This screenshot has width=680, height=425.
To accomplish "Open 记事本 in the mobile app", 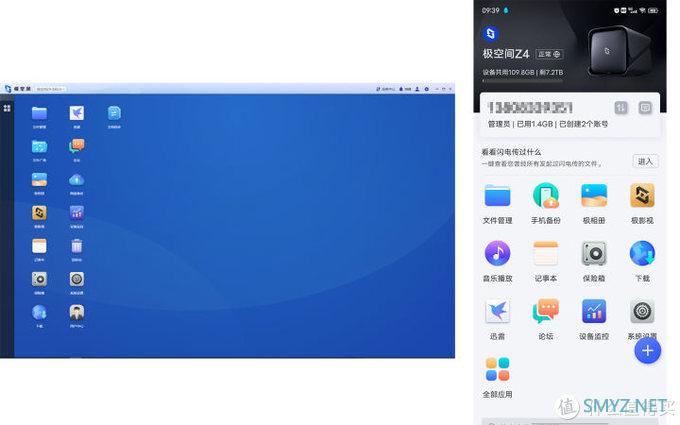I will coord(546,253).
